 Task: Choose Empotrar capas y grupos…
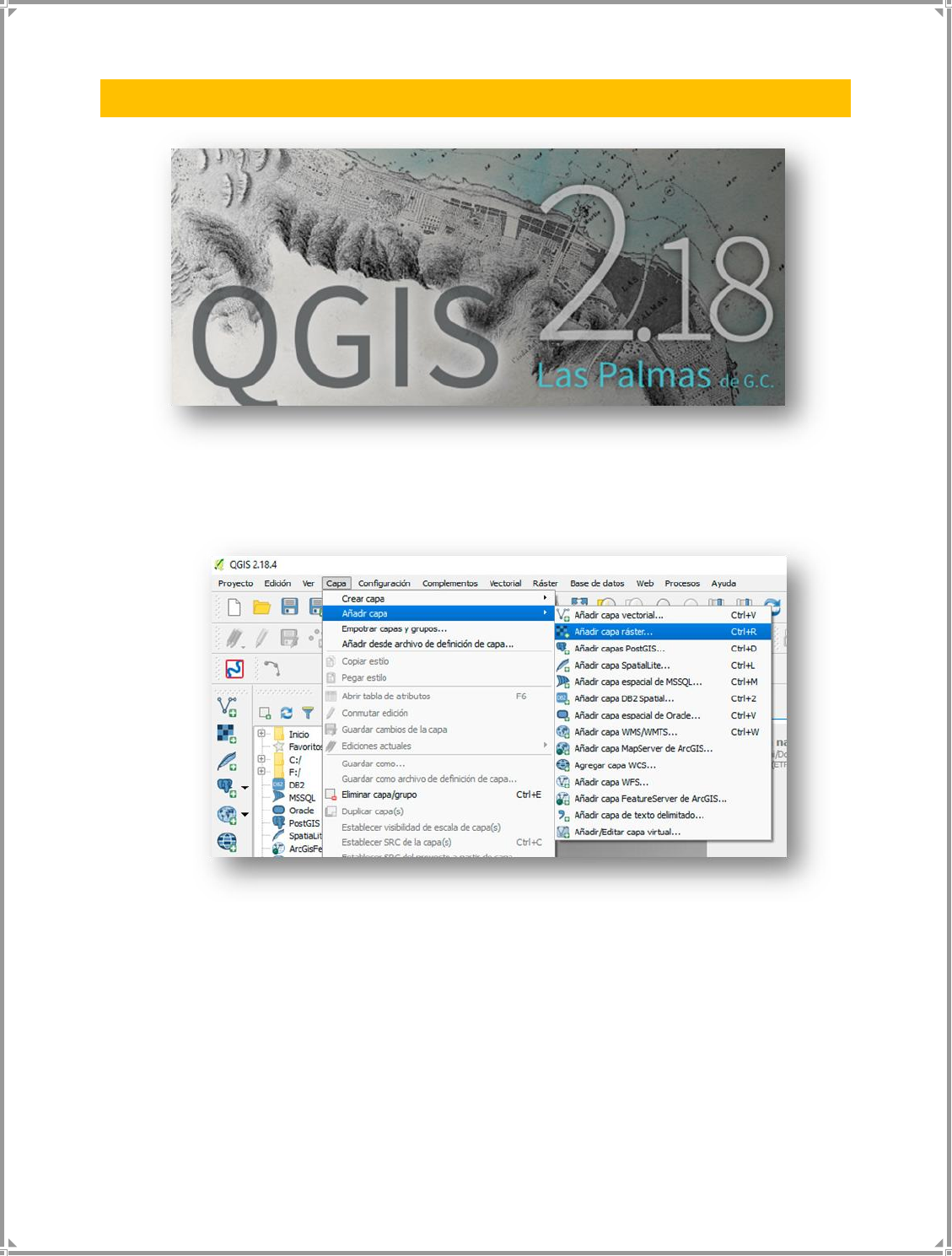438,629
